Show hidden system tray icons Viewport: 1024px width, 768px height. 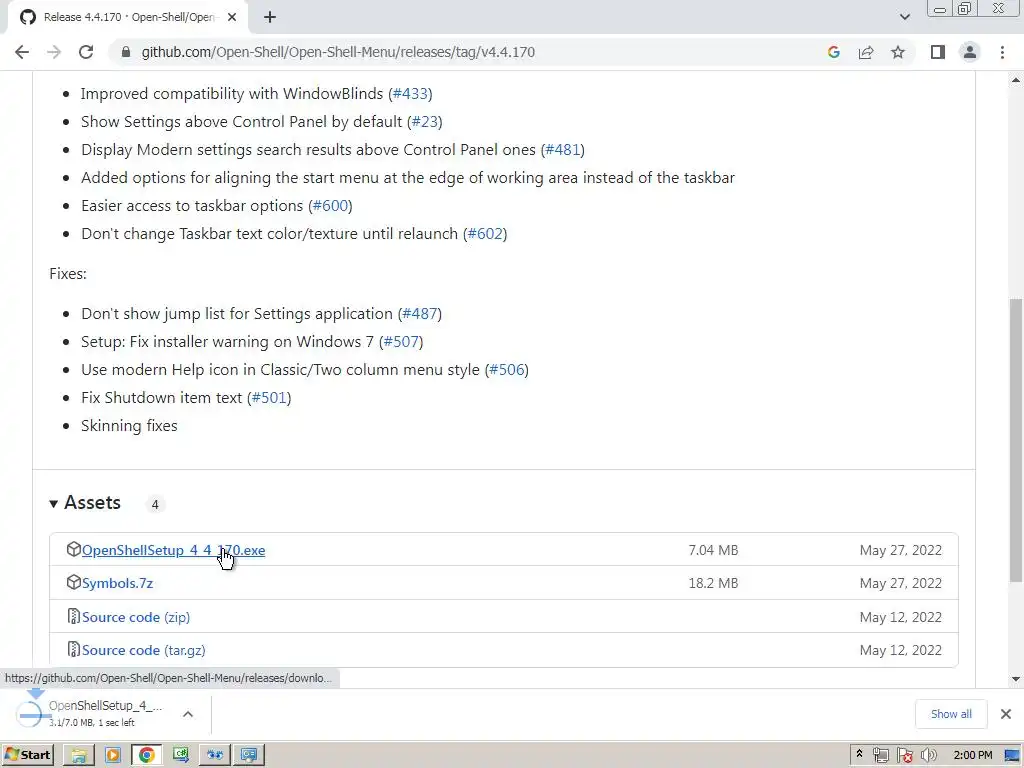(859, 755)
